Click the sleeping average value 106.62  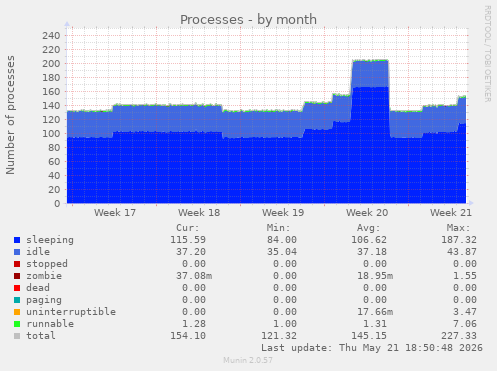[x=369, y=240]
